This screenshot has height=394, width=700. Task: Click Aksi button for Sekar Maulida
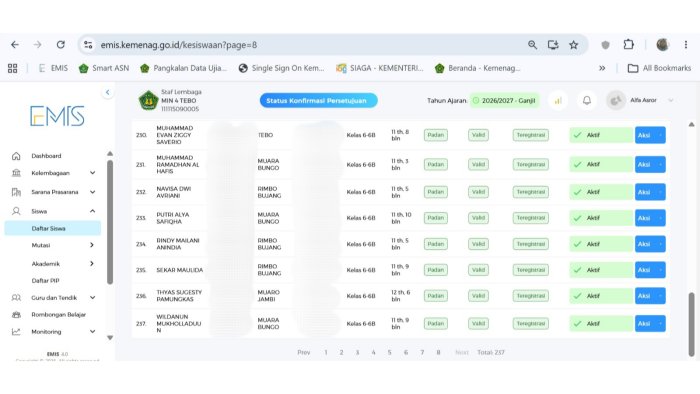tap(650, 270)
